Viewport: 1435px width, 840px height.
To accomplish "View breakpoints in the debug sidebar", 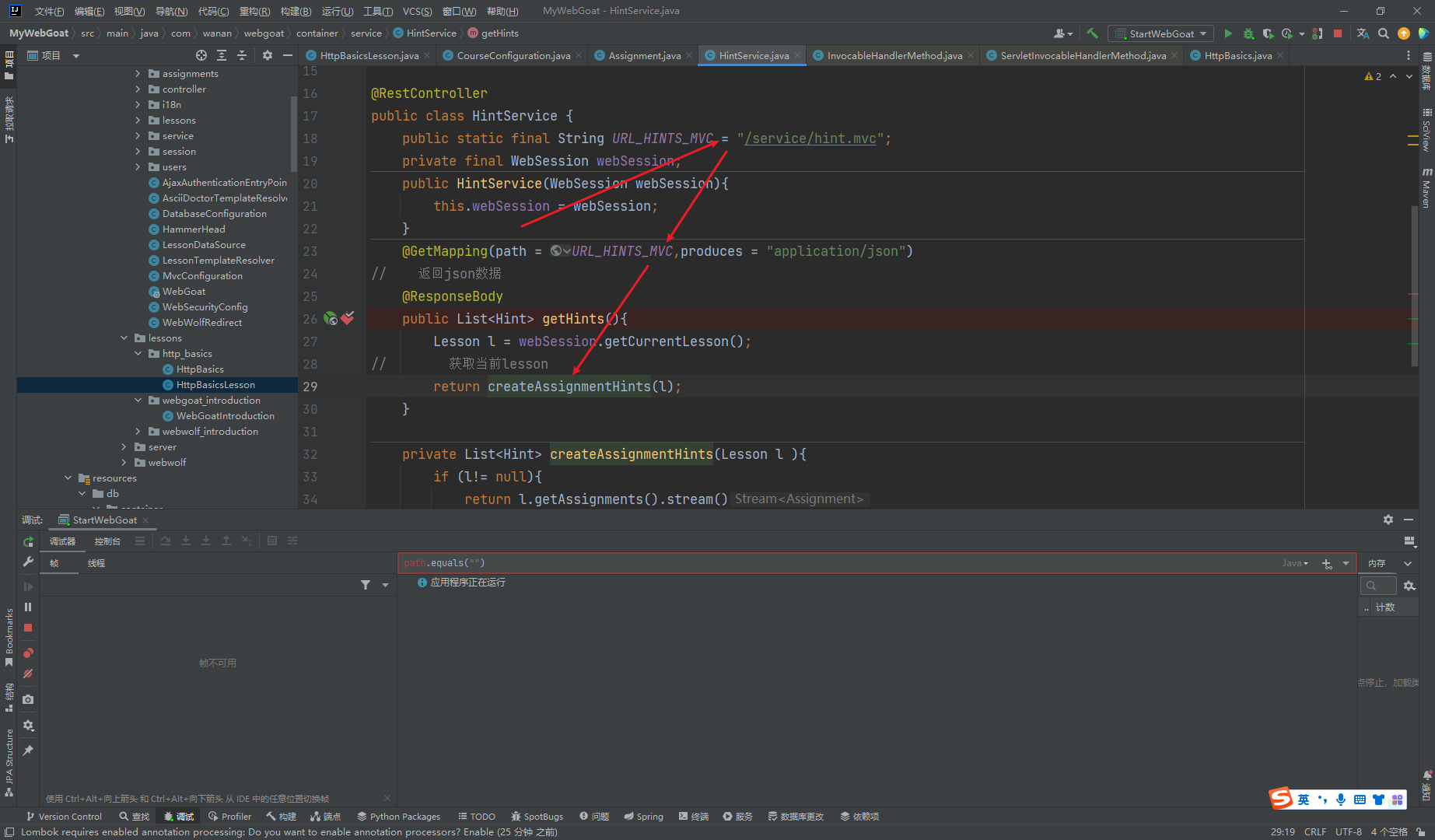I will 28,653.
